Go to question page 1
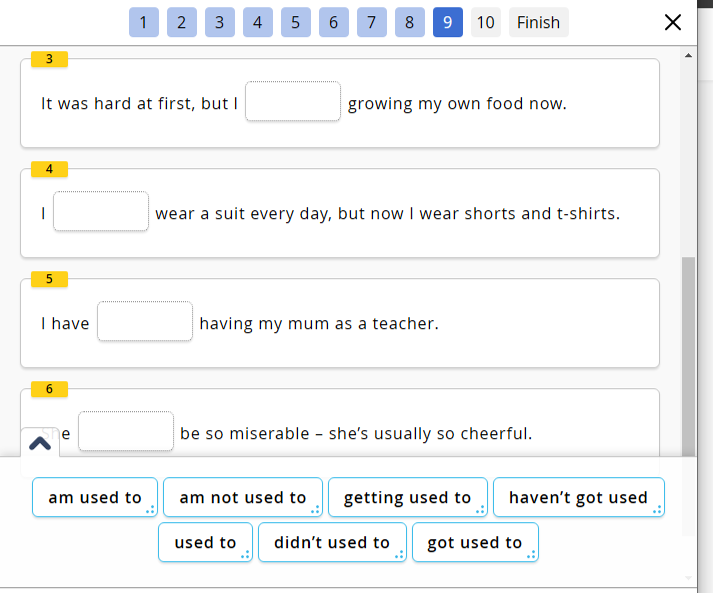 pyautogui.click(x=143, y=22)
